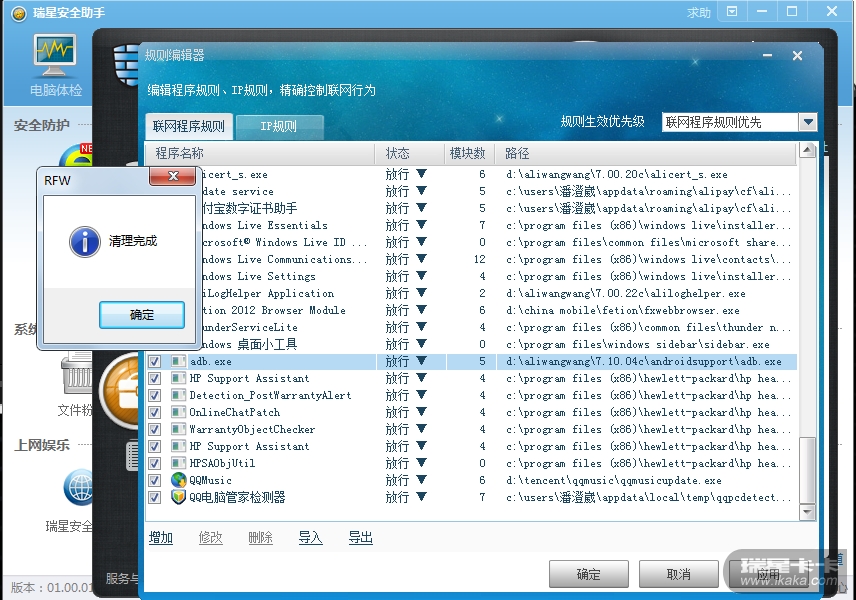Click the Detection_PostWarrantyAlert program icon
856x600 pixels.
[x=179, y=395]
